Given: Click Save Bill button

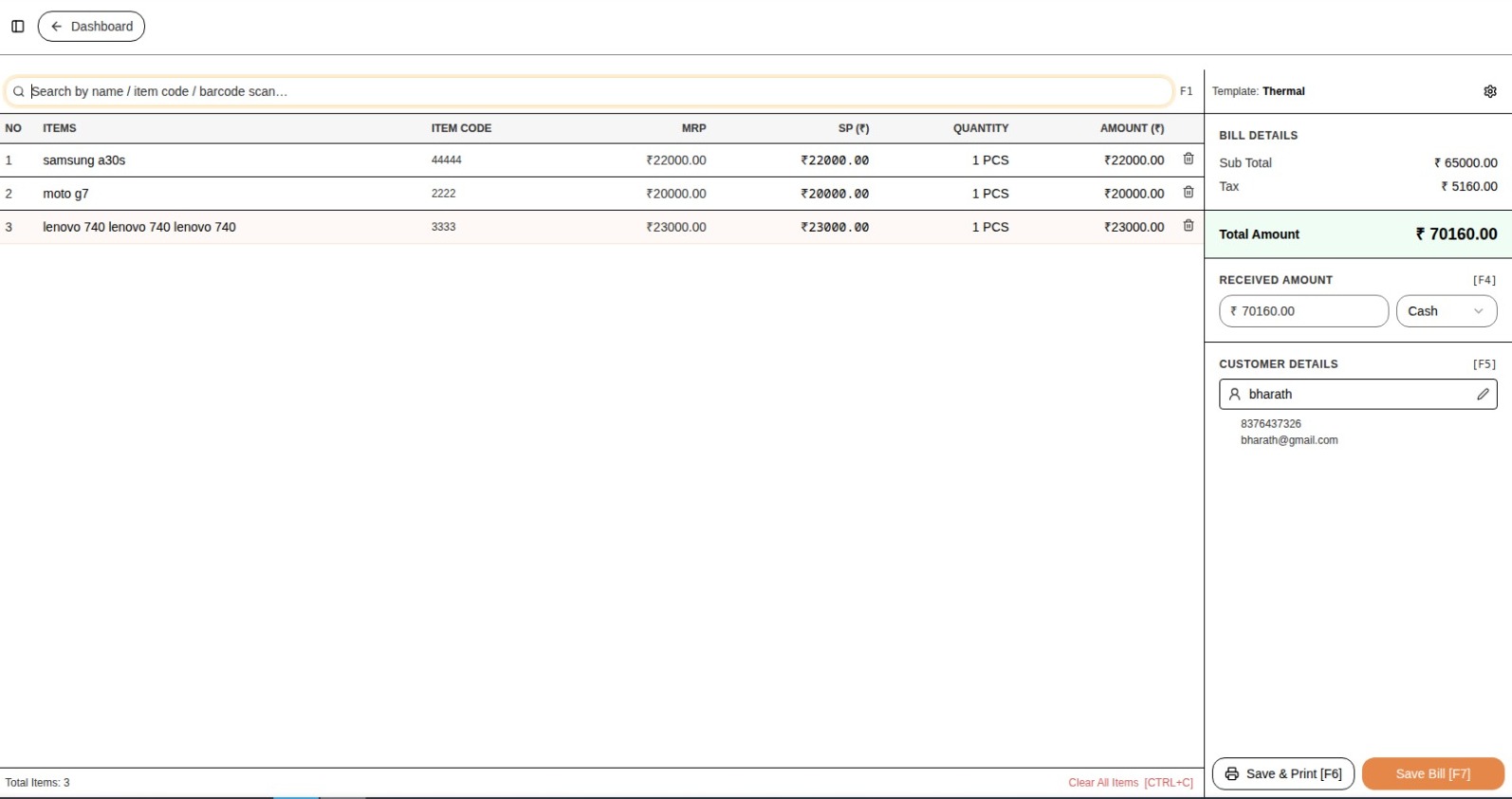Looking at the screenshot, I should point(1432,773).
